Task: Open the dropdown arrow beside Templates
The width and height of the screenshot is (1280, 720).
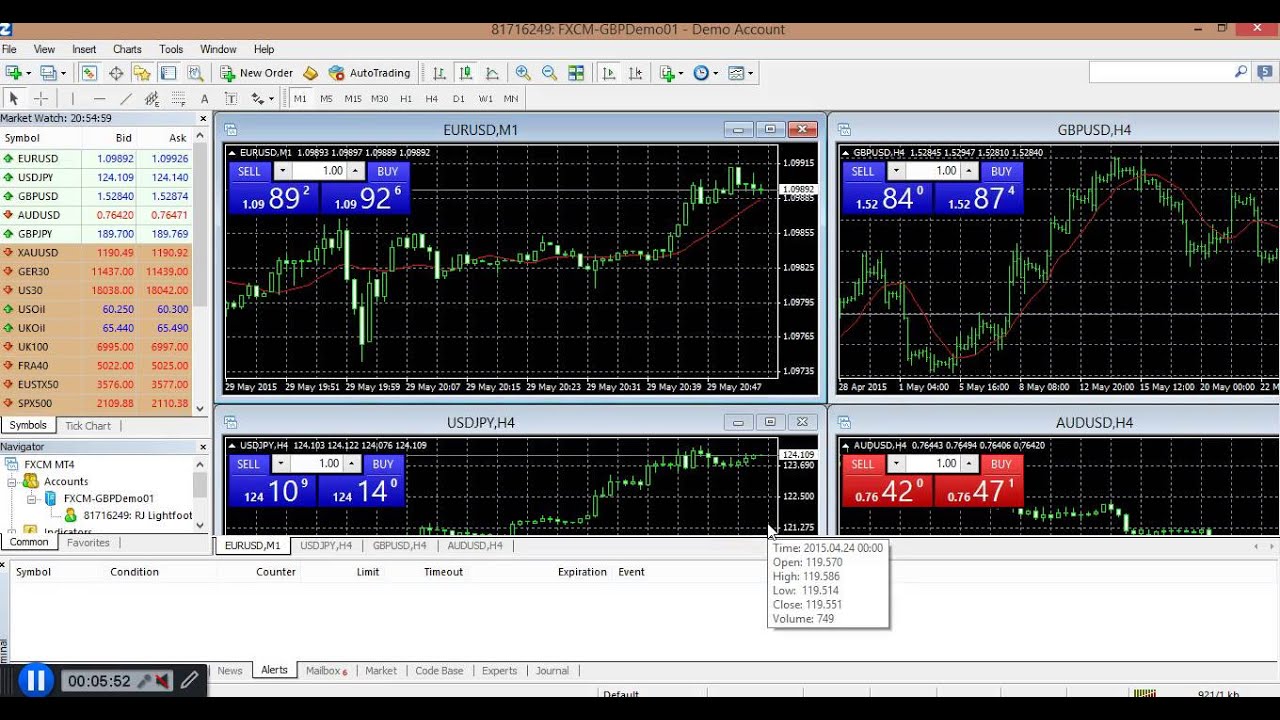Action: (x=751, y=73)
